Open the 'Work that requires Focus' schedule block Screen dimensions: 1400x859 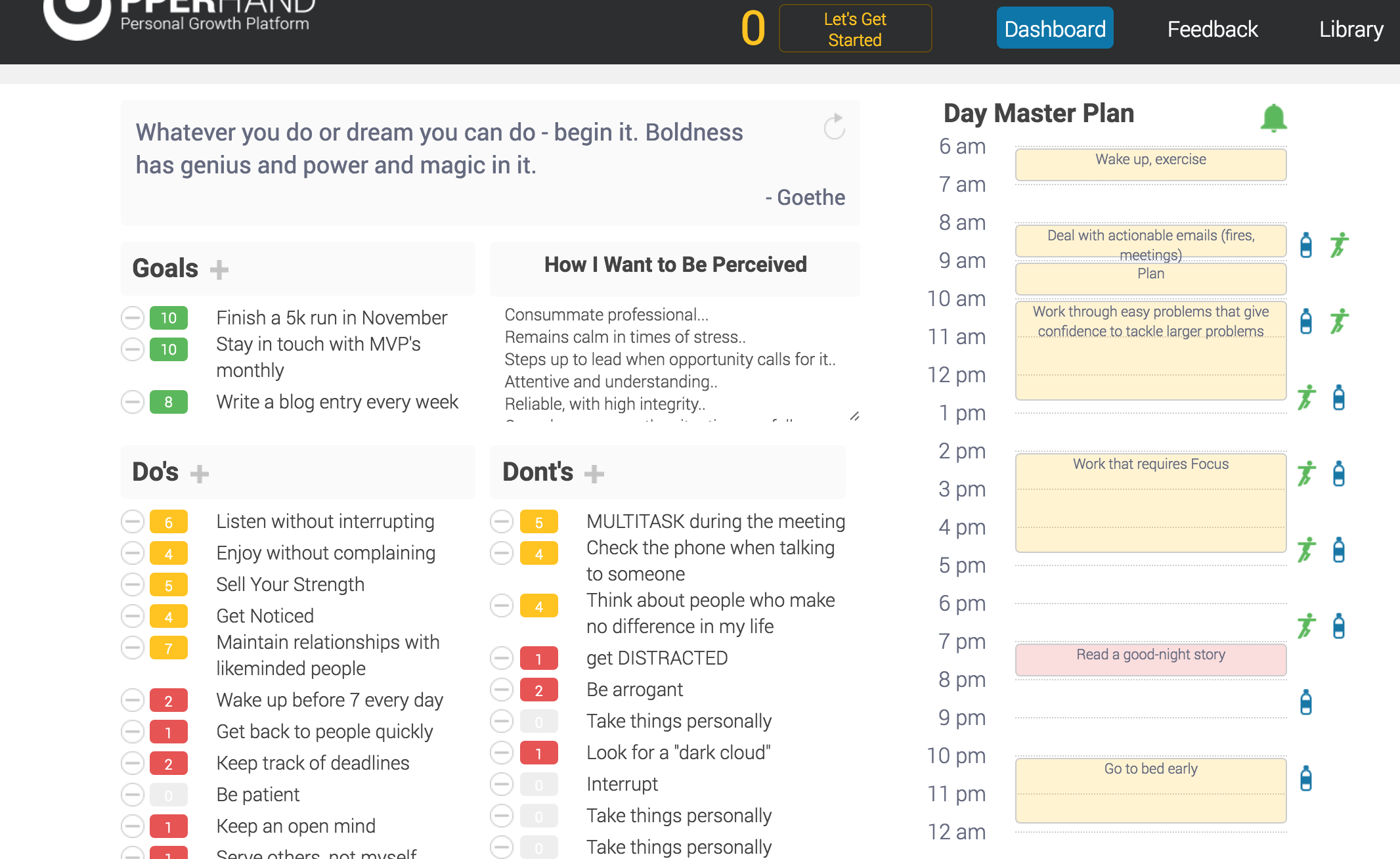click(x=1149, y=502)
